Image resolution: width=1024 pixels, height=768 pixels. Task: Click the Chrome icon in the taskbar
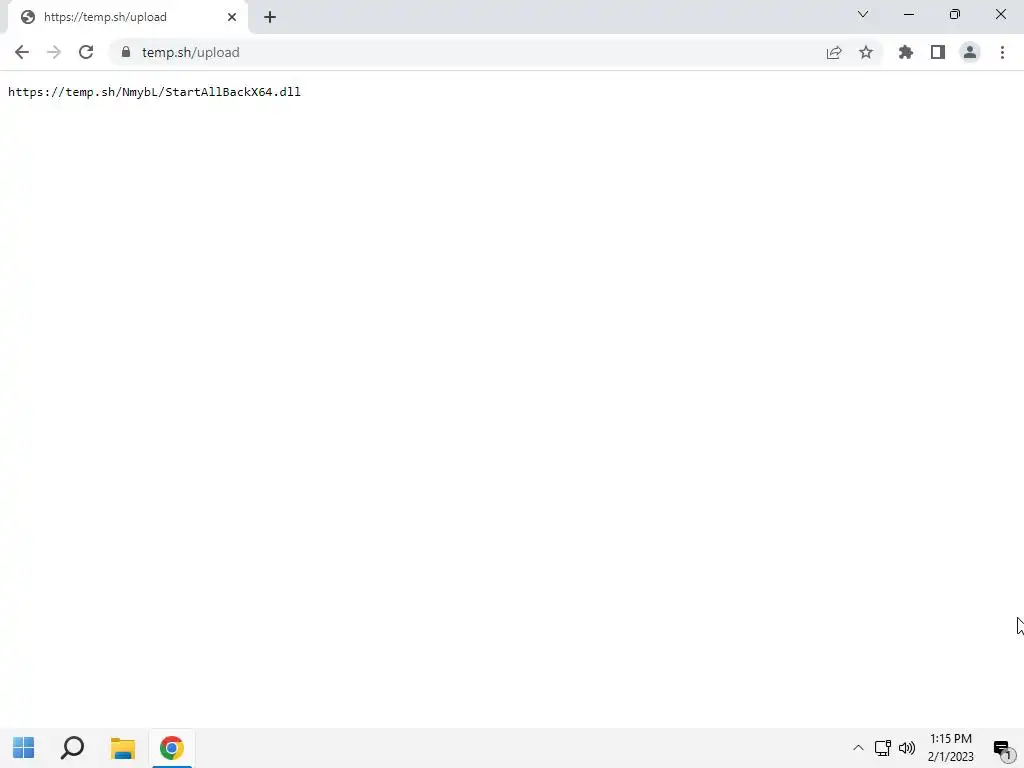point(172,748)
